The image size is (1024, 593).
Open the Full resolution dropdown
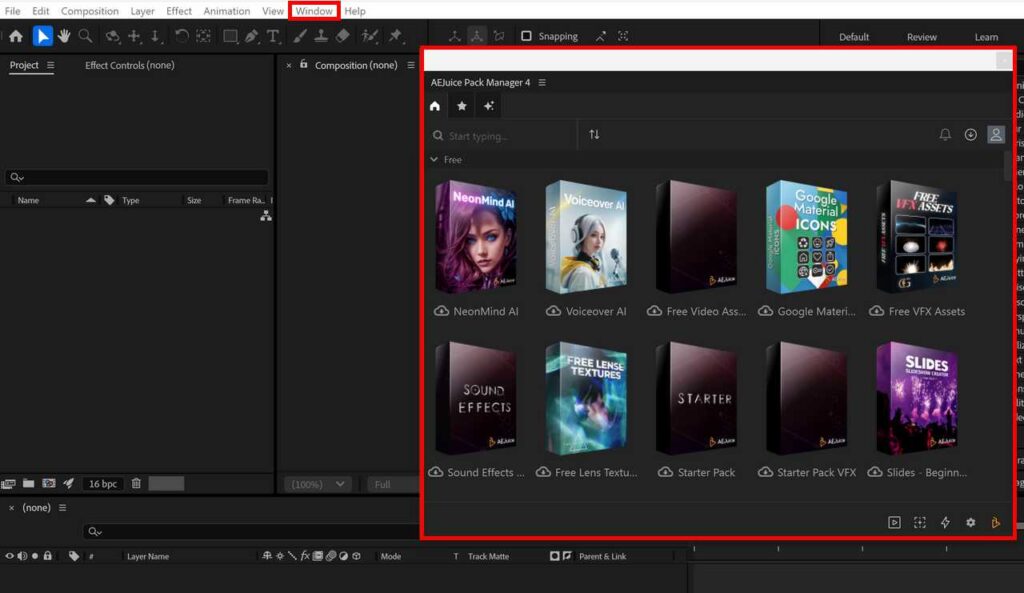[392, 484]
